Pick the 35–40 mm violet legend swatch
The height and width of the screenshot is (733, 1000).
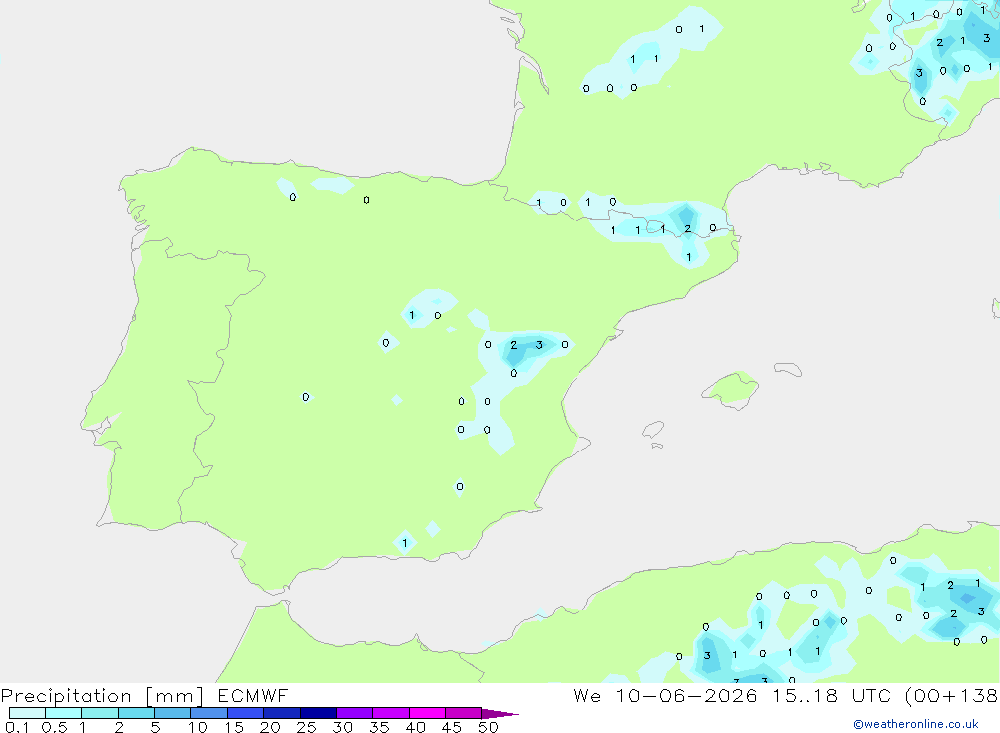(391, 713)
